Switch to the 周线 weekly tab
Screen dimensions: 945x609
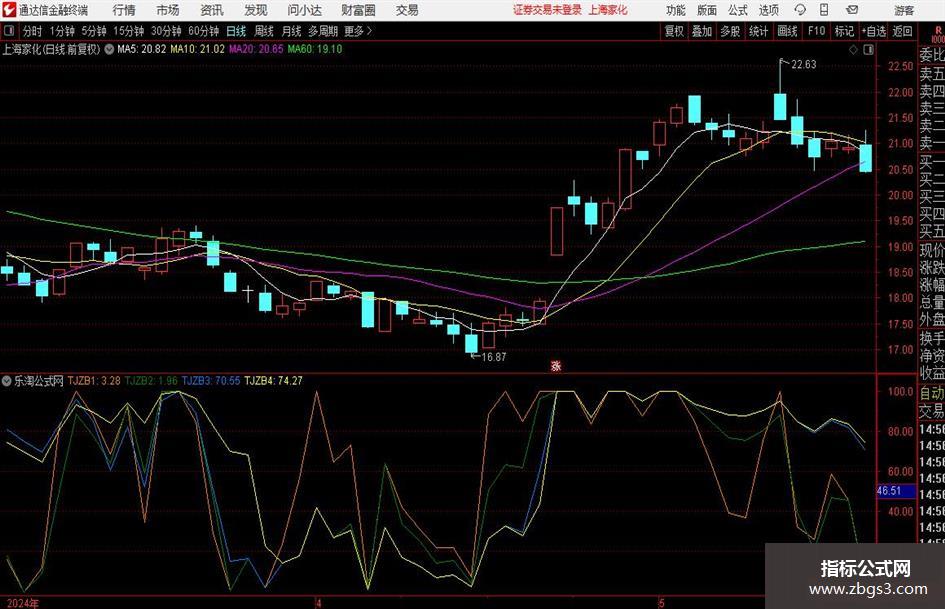tap(264, 31)
